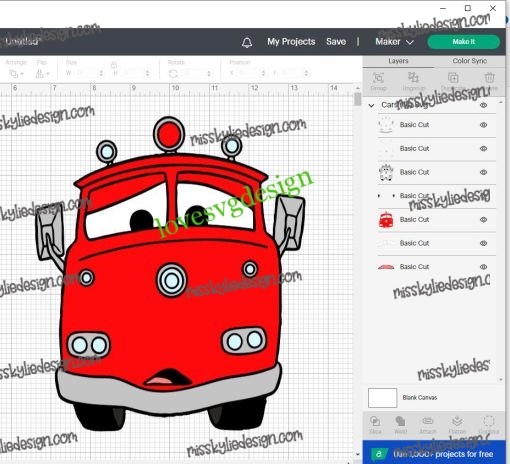
Task: Hide the red truck body layer
Action: tap(483, 220)
